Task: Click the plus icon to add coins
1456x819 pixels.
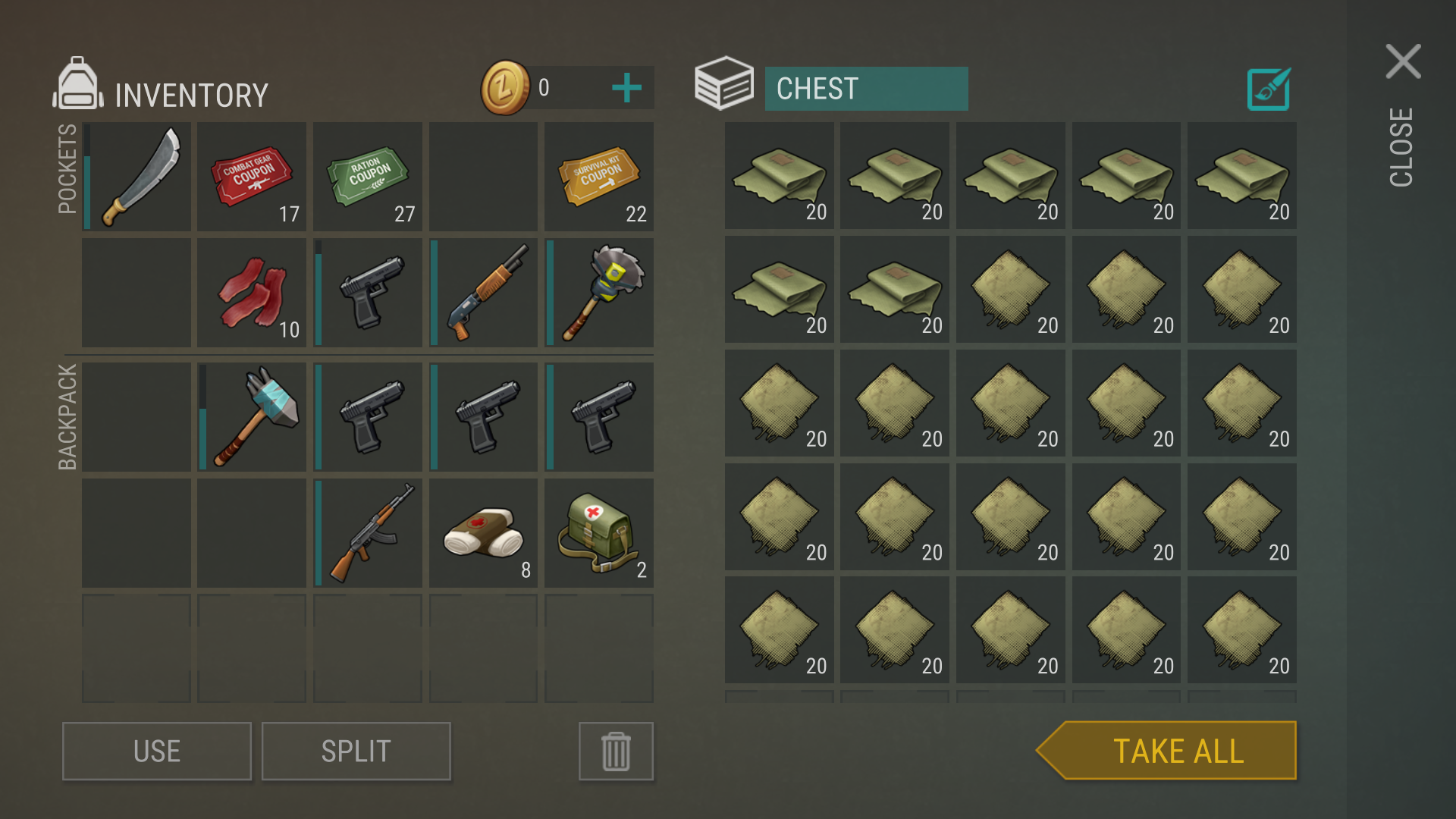Action: tap(626, 88)
